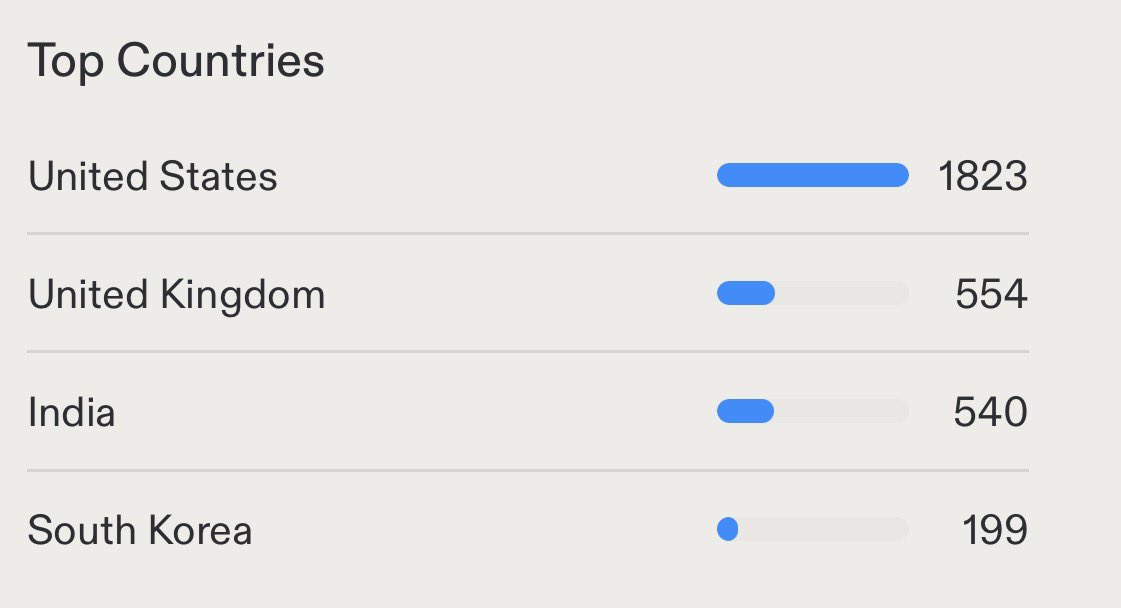Click the South Korea blue dot indicator

[728, 529]
